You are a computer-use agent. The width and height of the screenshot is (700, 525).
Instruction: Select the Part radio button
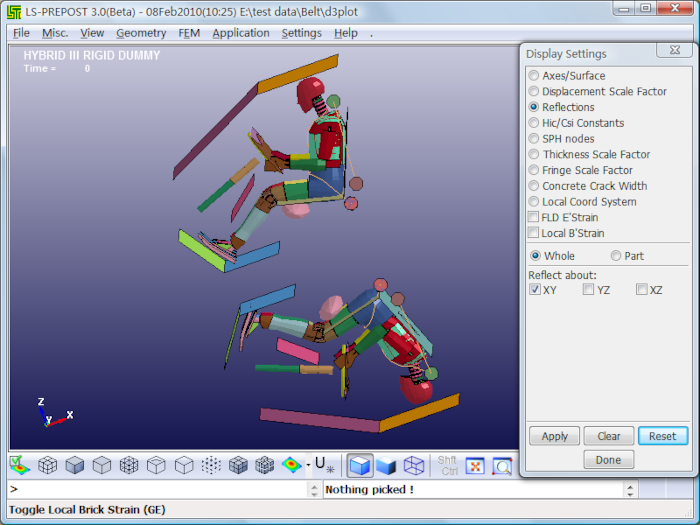pyautogui.click(x=616, y=256)
